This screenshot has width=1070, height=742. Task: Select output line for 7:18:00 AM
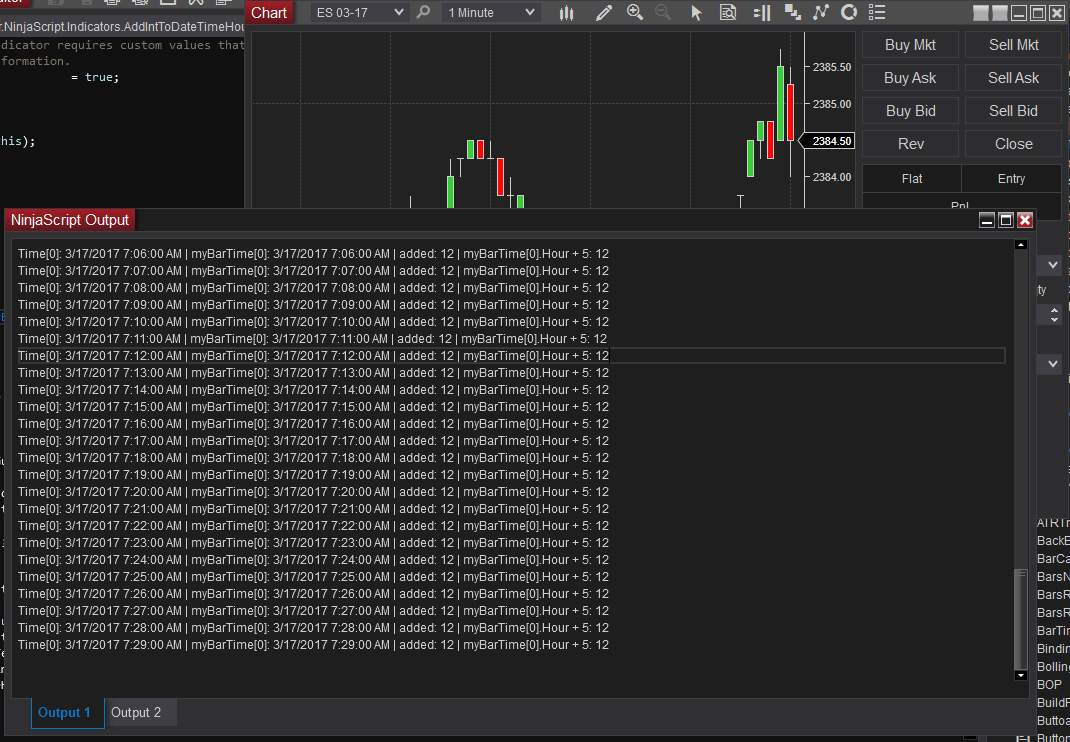(x=313, y=457)
